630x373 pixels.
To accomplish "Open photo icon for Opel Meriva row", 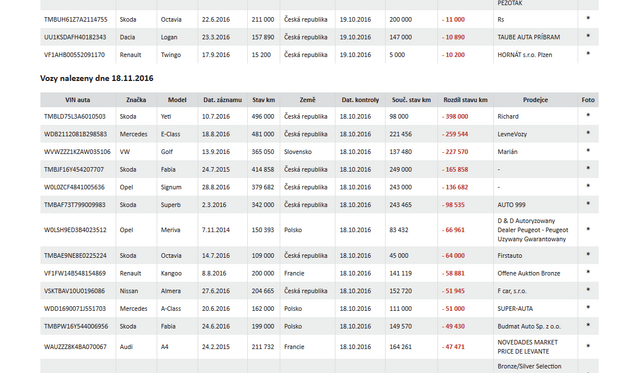I will pos(588,229).
